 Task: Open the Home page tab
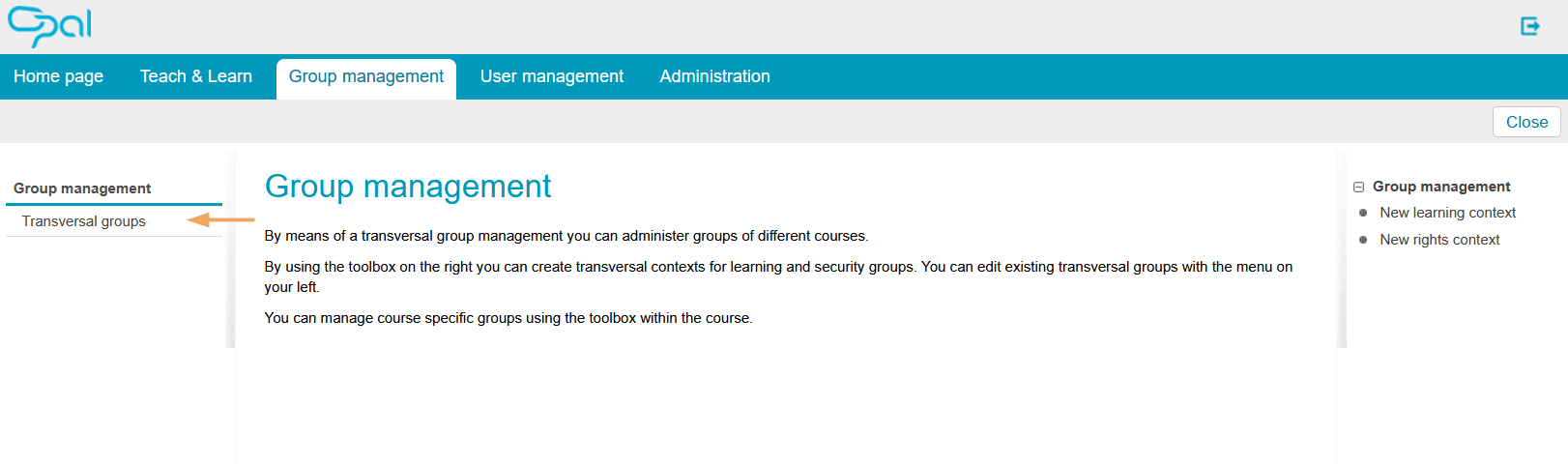[59, 76]
